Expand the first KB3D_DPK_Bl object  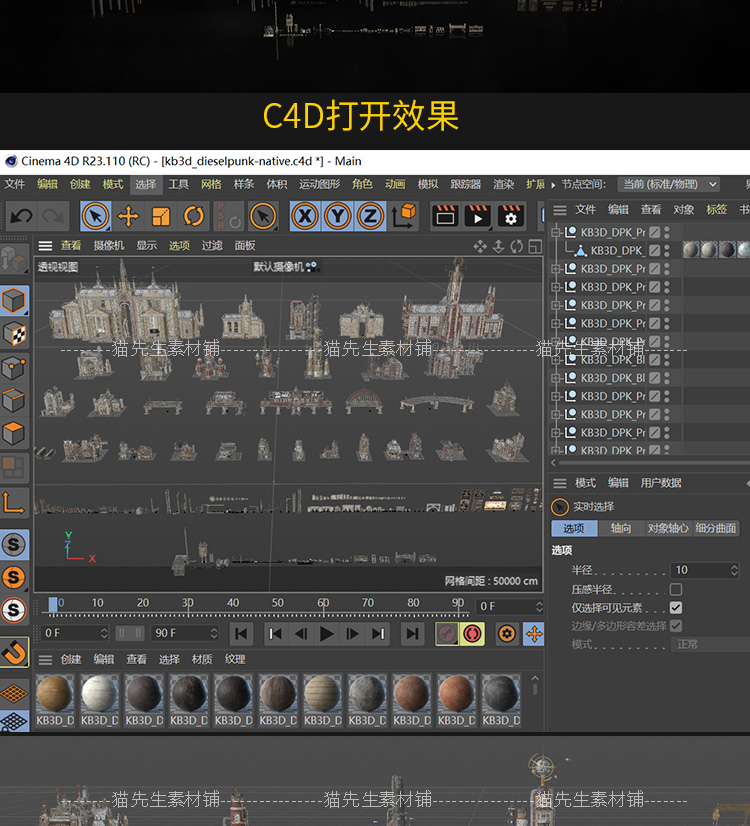[x=555, y=360]
